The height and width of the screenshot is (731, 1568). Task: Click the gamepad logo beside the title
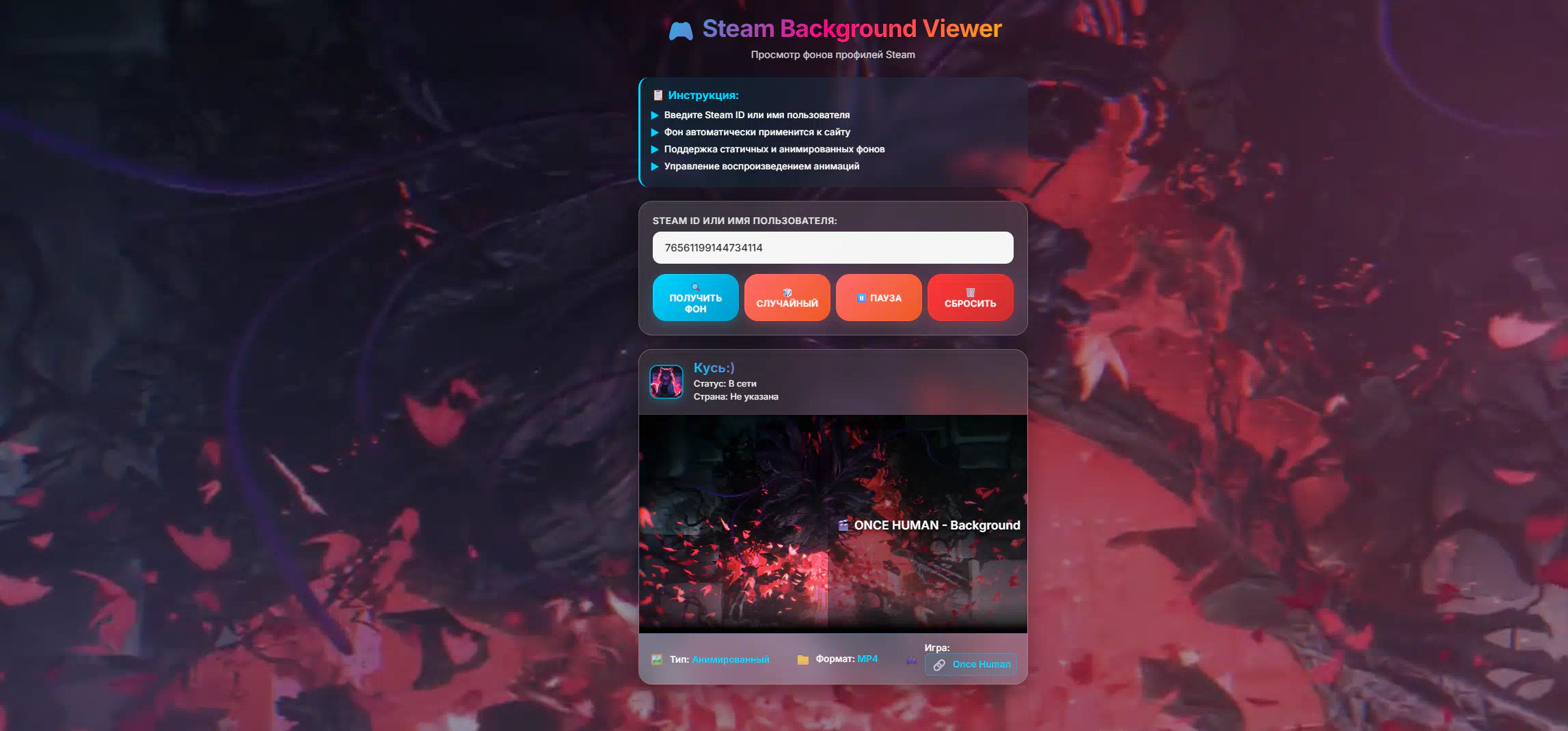click(x=680, y=31)
